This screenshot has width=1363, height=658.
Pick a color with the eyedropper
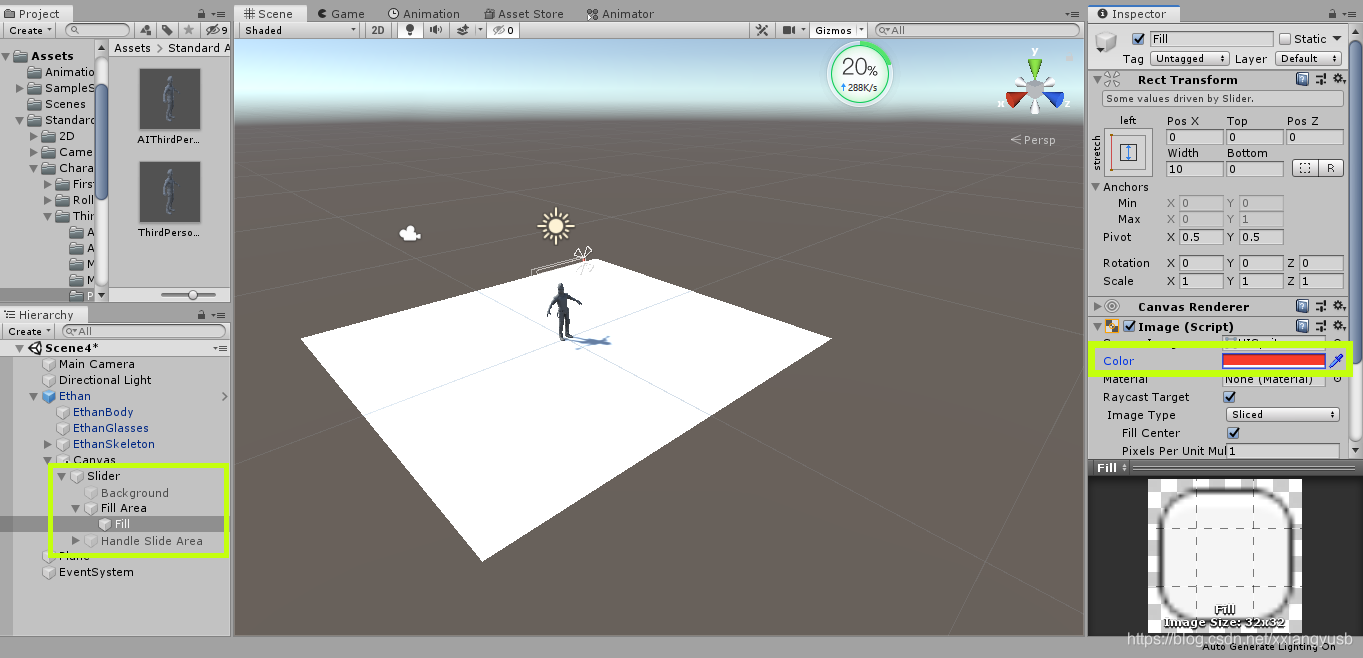click(1336, 361)
